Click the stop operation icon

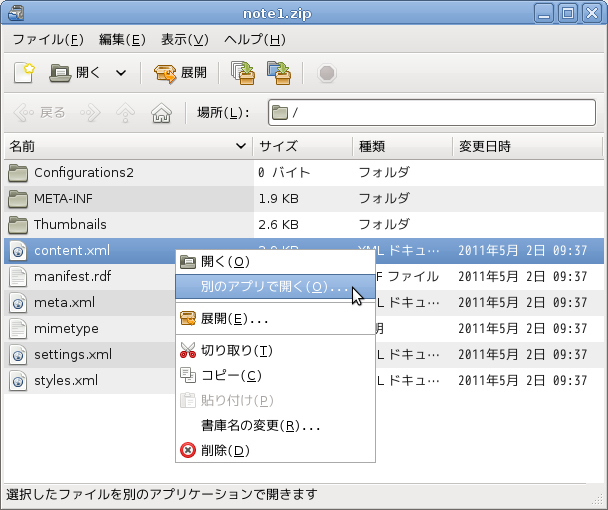(326, 73)
